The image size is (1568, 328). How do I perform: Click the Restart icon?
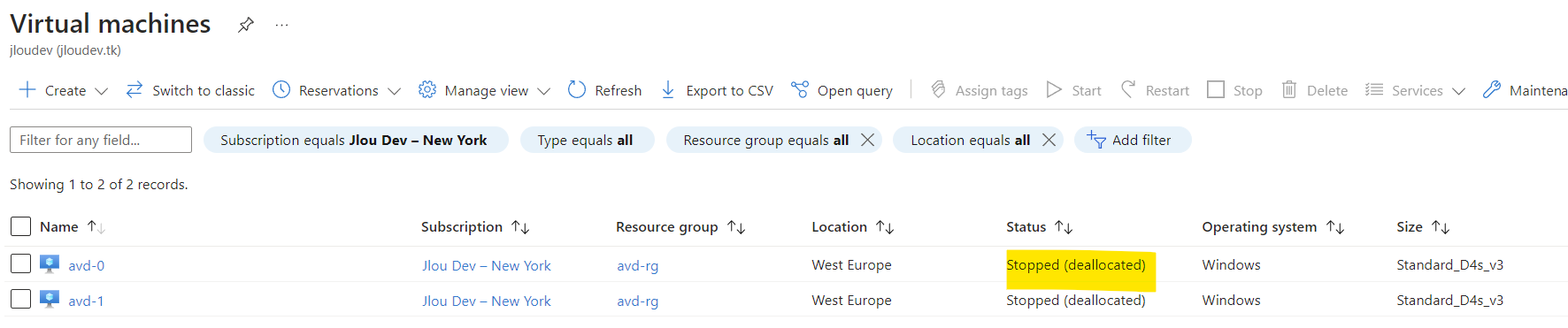[x=1128, y=89]
